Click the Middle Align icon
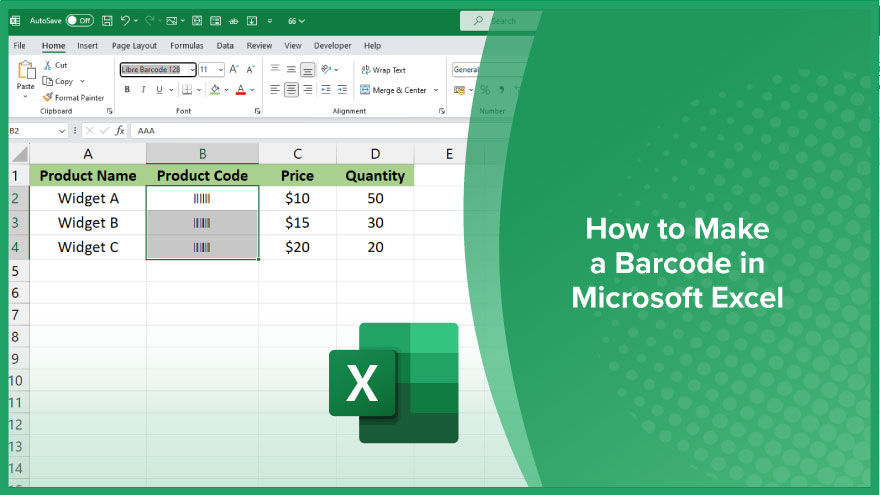The image size is (880, 495). coord(291,69)
